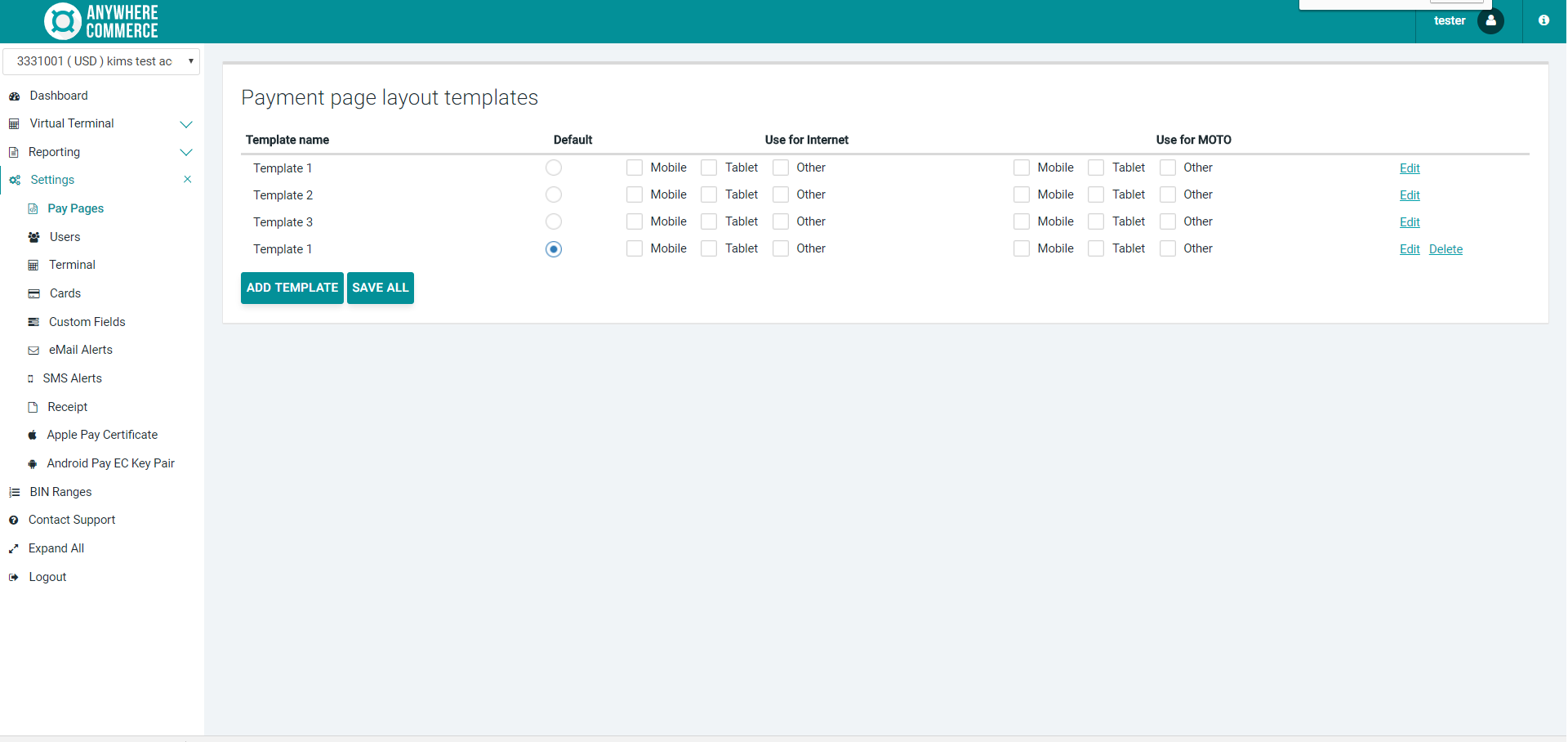Open the Users settings page
Screen dimensions: 1568x742
65,237
